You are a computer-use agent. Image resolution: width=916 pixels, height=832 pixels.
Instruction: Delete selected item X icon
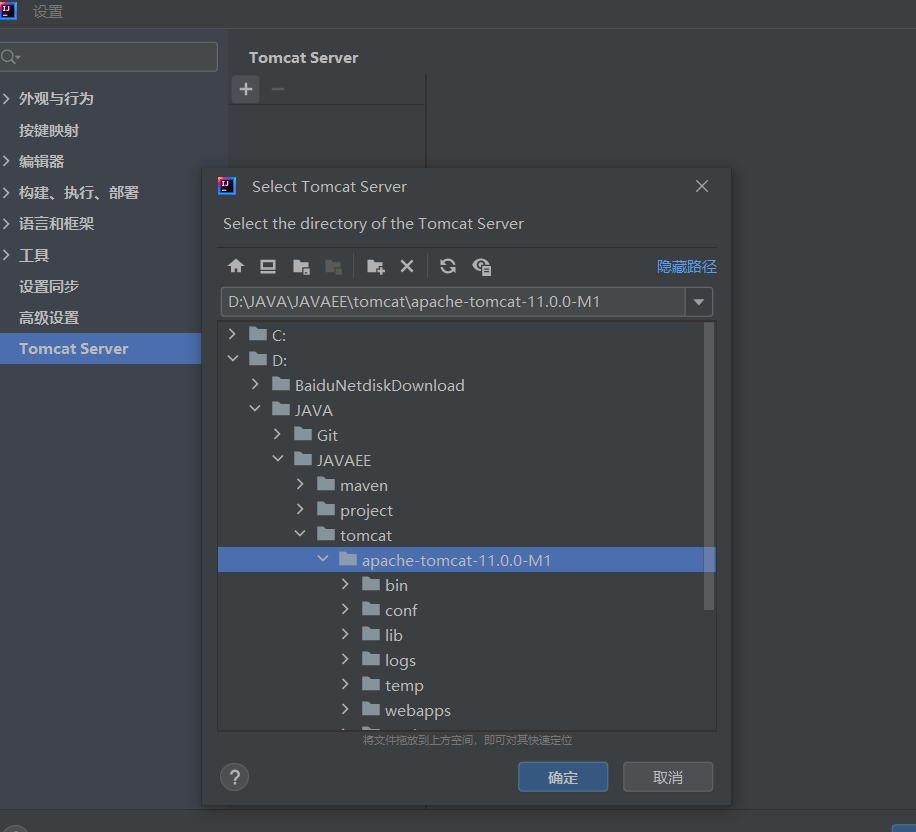pyautogui.click(x=407, y=266)
